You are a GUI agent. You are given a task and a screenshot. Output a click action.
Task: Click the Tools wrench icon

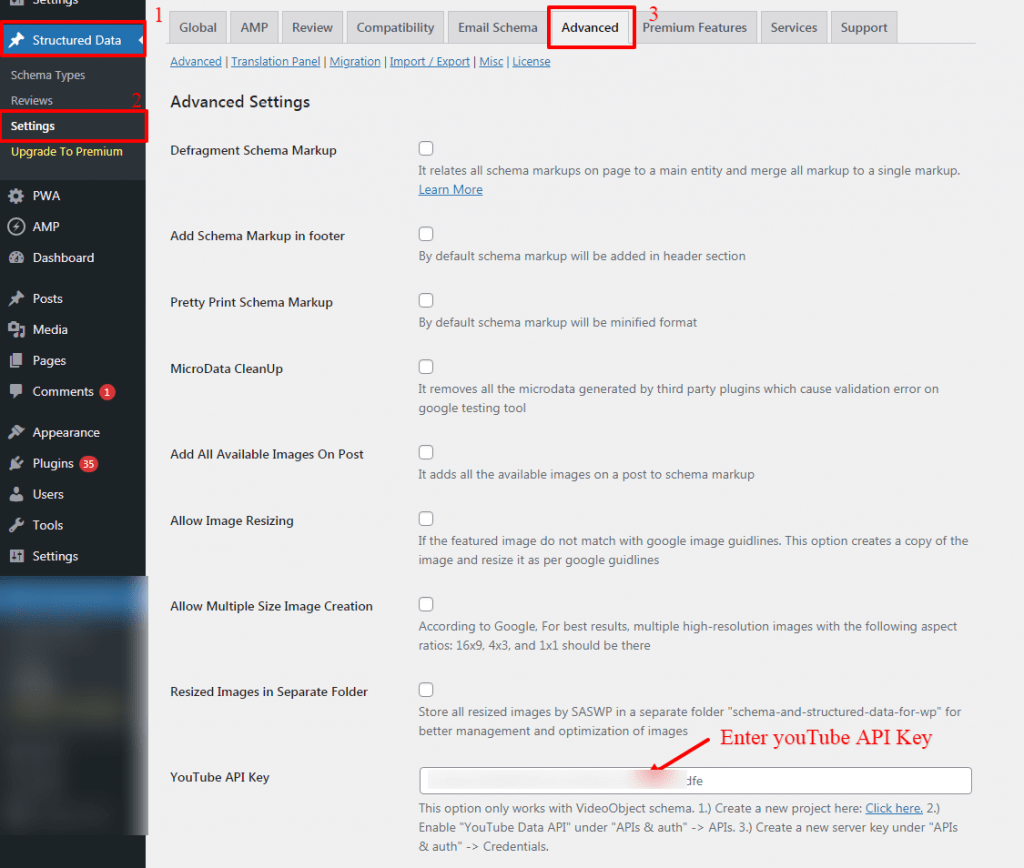point(16,525)
